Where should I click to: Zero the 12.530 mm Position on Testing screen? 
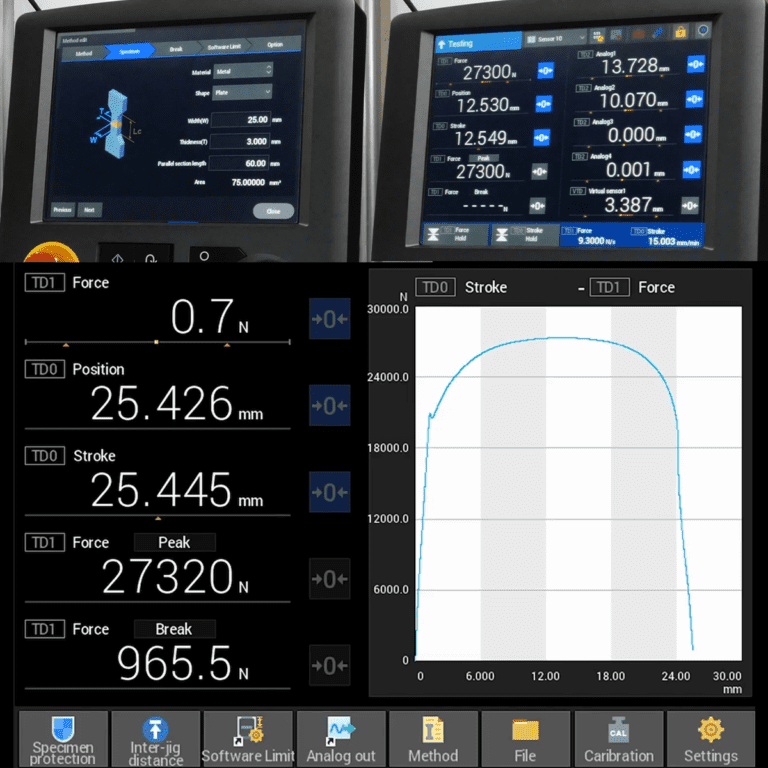543,104
